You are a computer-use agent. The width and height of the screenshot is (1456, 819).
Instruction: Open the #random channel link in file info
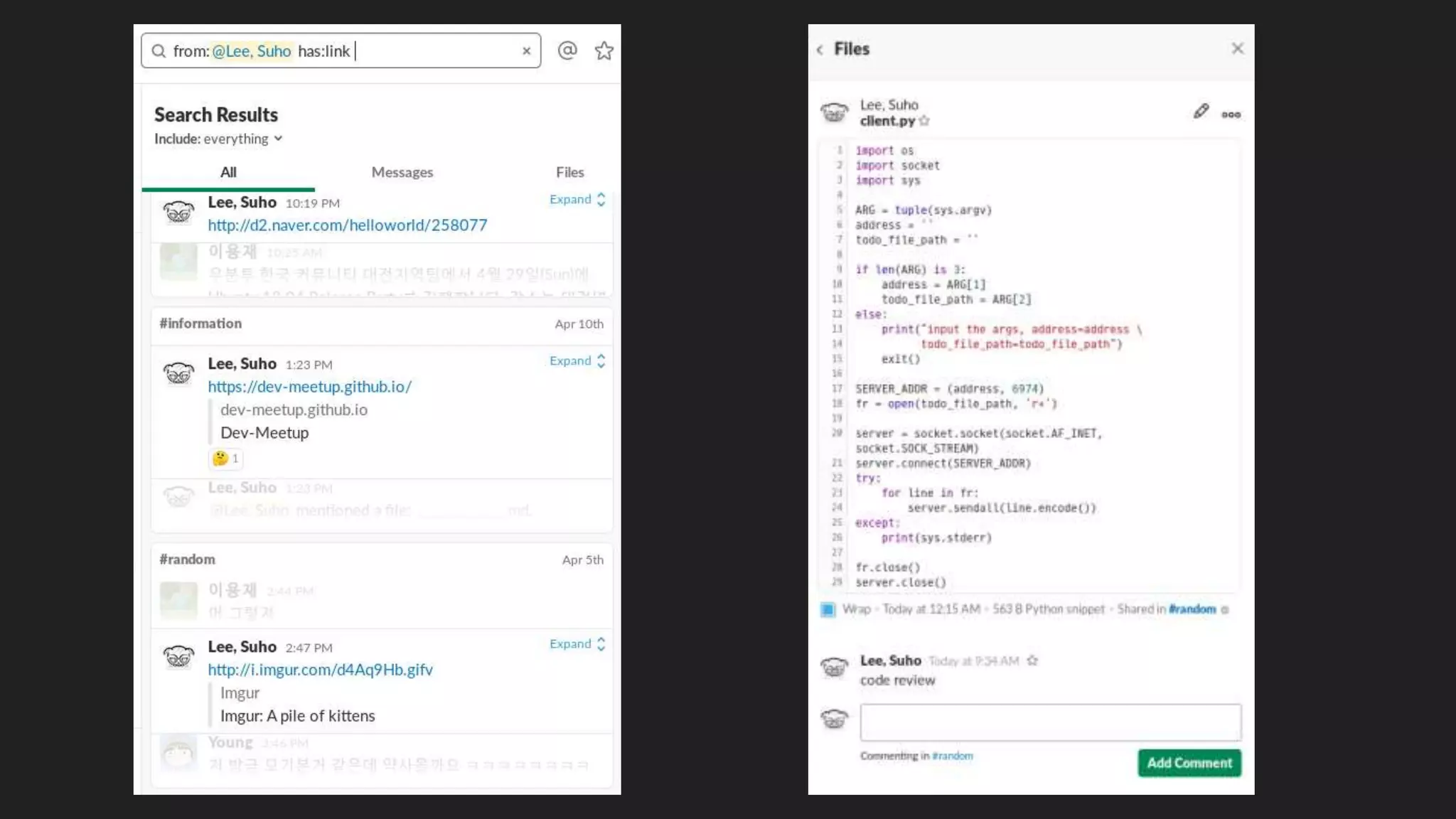tap(1192, 609)
